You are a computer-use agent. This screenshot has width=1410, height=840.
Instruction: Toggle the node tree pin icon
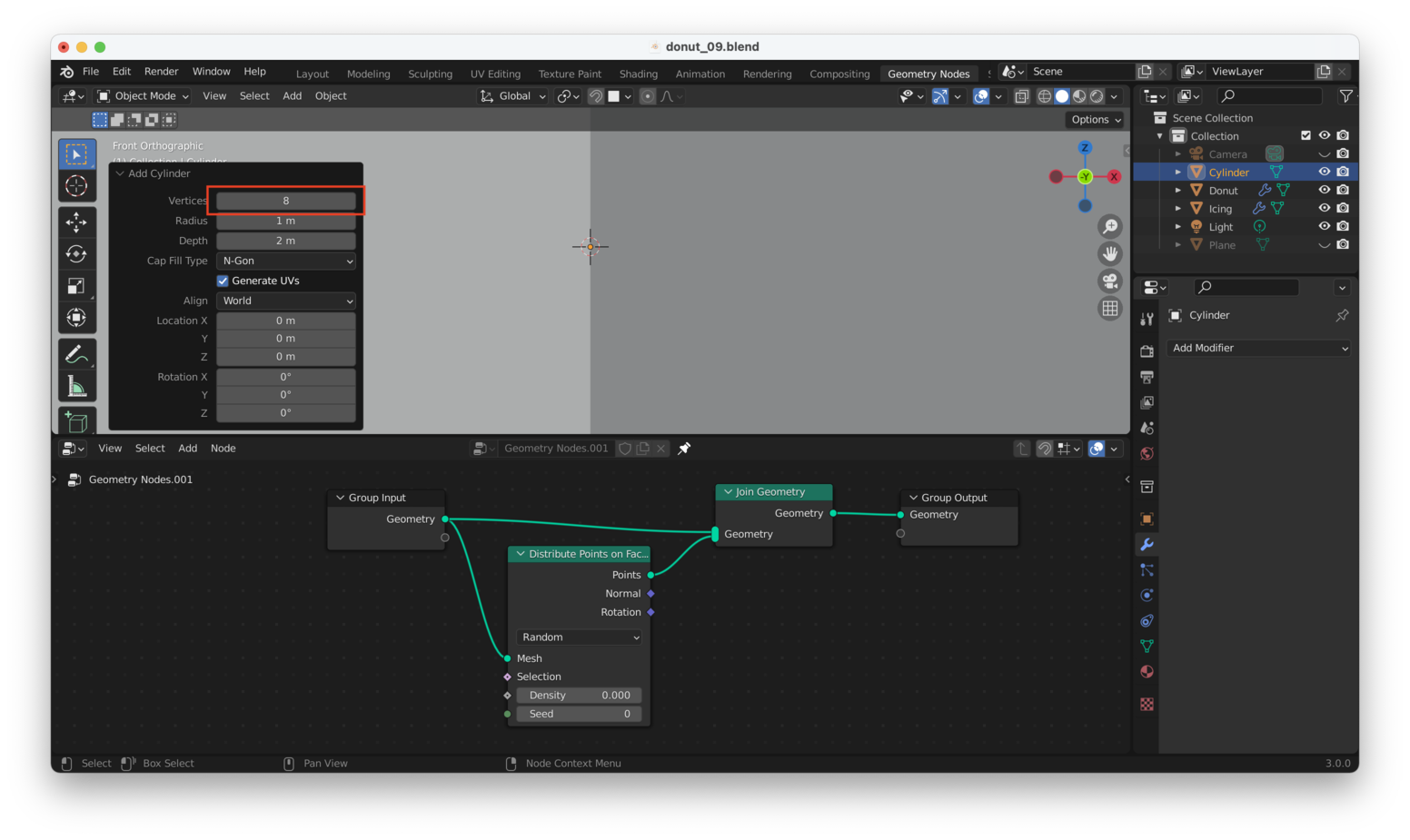684,448
